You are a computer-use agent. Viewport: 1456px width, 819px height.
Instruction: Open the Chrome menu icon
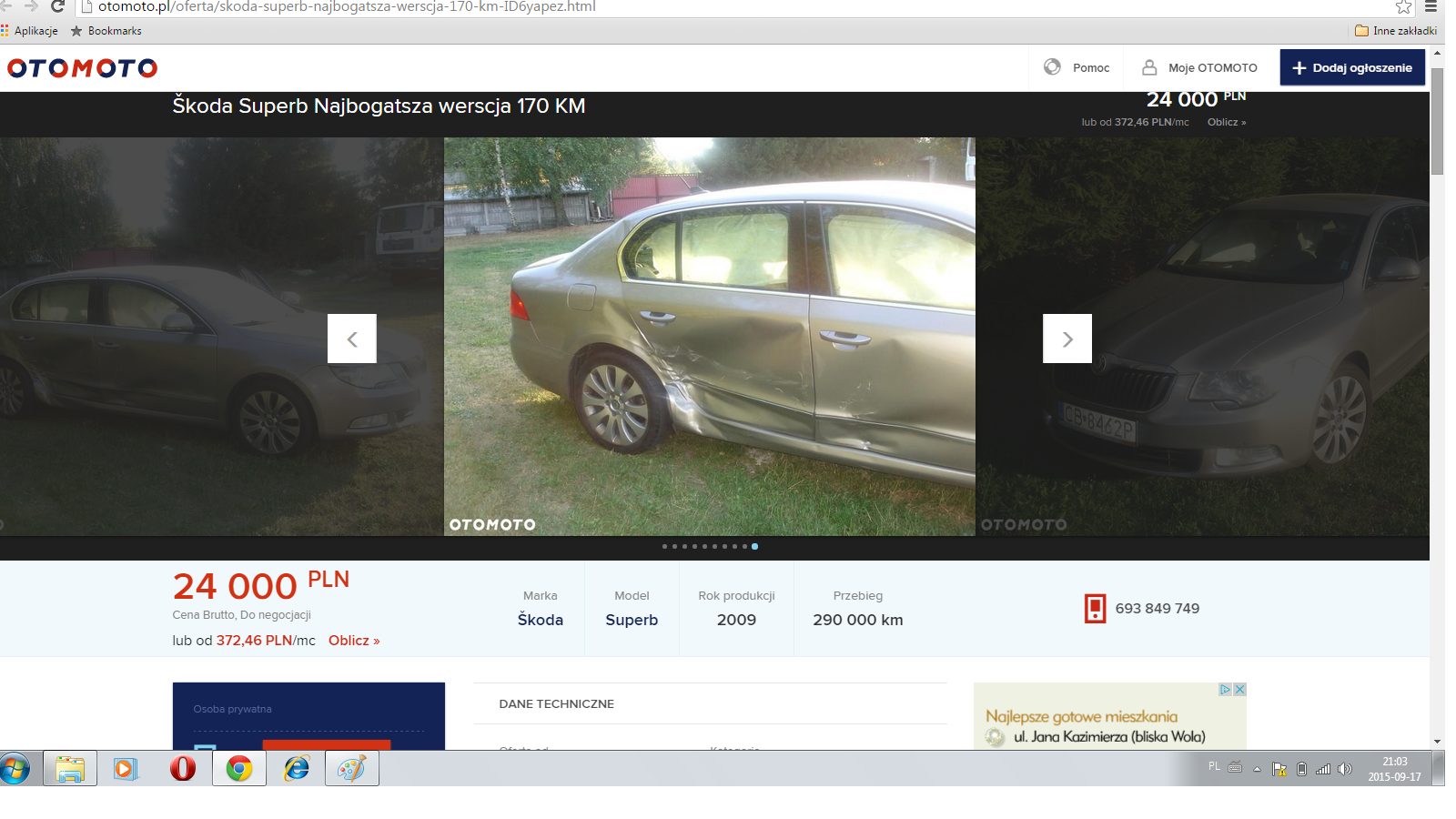point(1431,7)
